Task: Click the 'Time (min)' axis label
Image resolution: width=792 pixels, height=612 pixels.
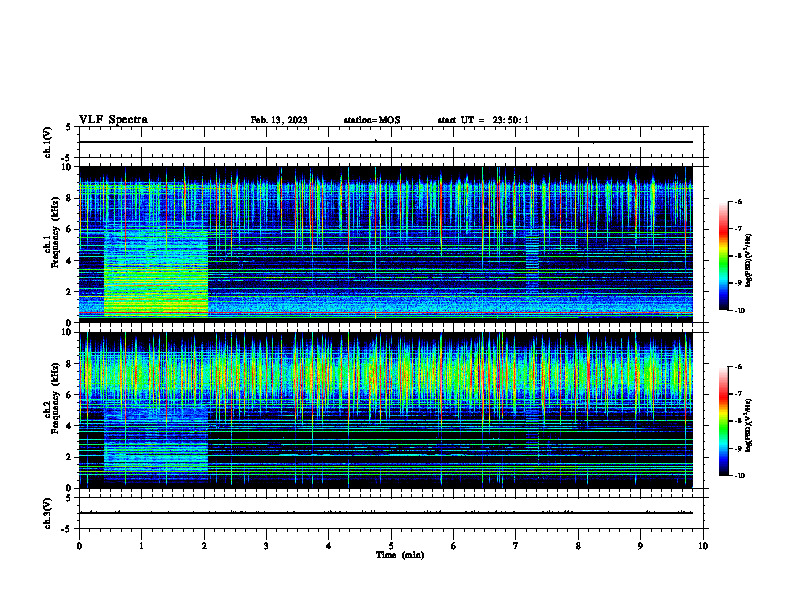Action: click(x=400, y=555)
